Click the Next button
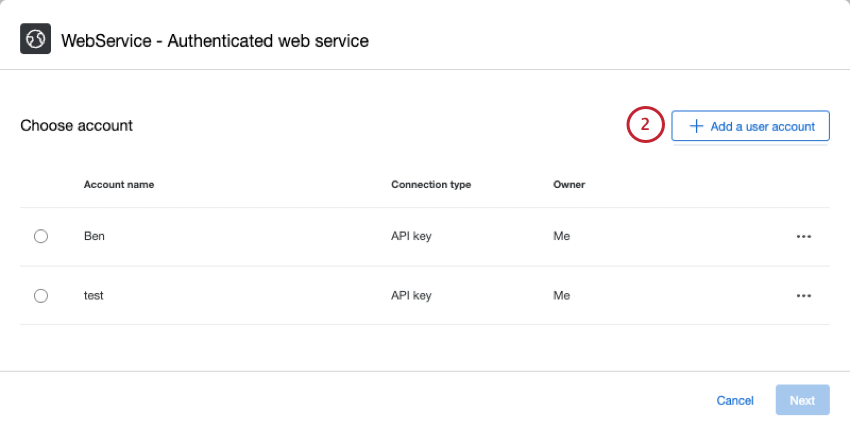Viewport: 850px width, 428px height. coord(802,400)
